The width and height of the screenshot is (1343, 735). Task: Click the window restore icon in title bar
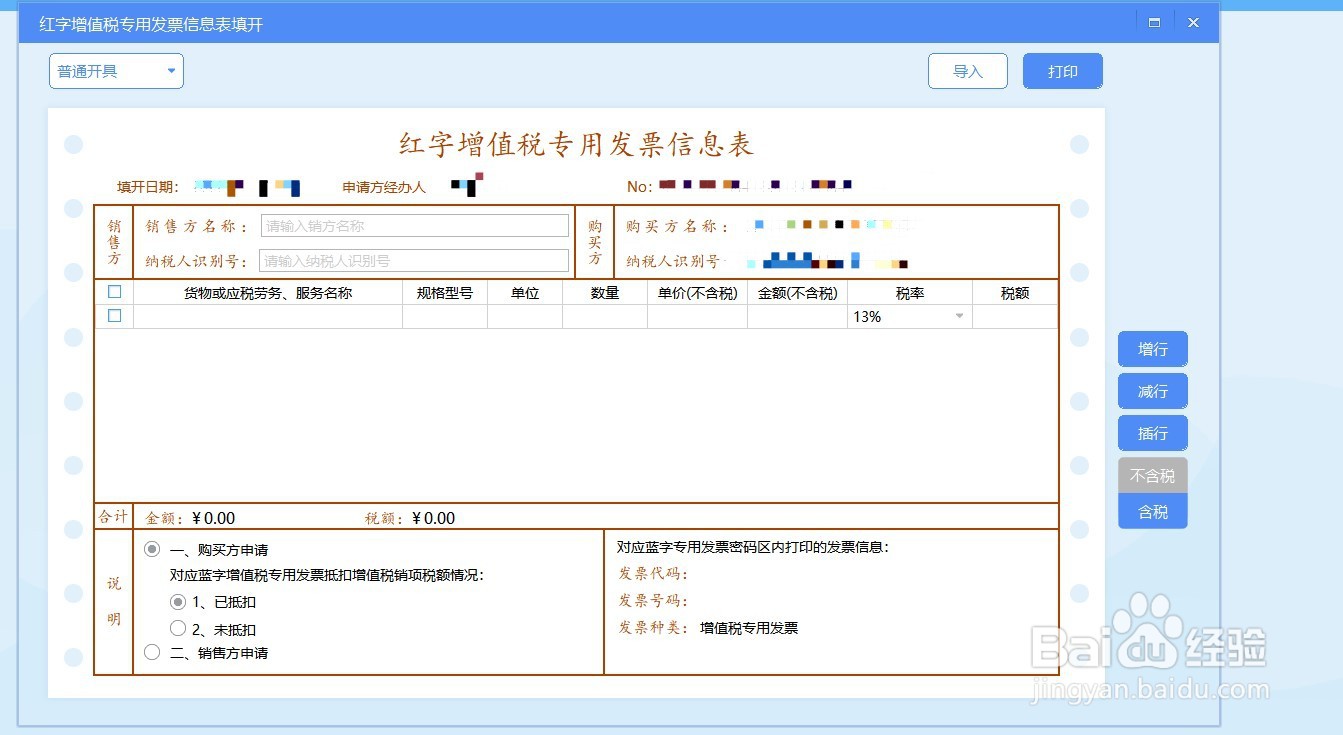click(x=1153, y=21)
